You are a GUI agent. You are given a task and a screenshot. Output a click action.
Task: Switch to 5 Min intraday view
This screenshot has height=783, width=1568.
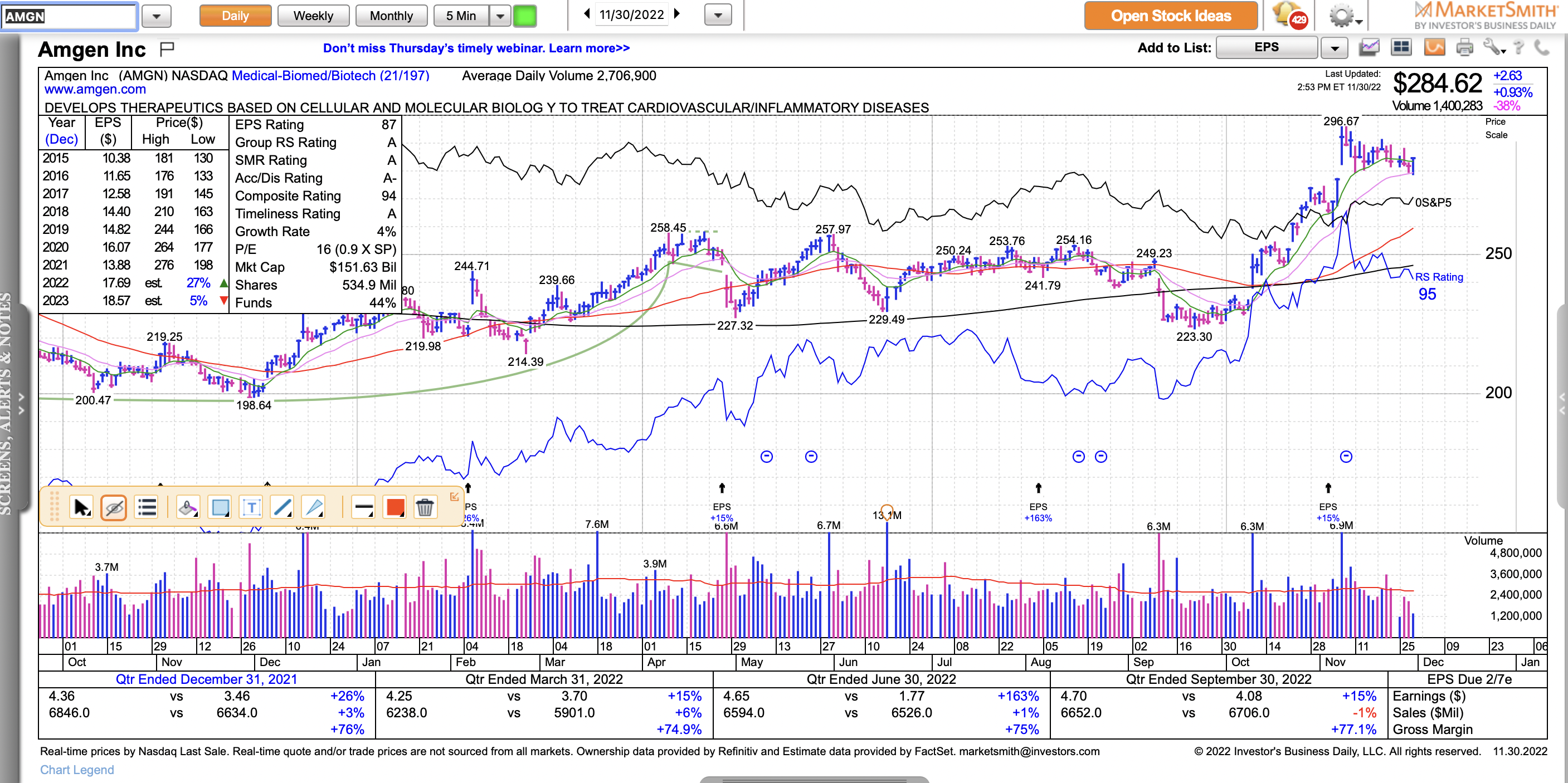(x=461, y=15)
